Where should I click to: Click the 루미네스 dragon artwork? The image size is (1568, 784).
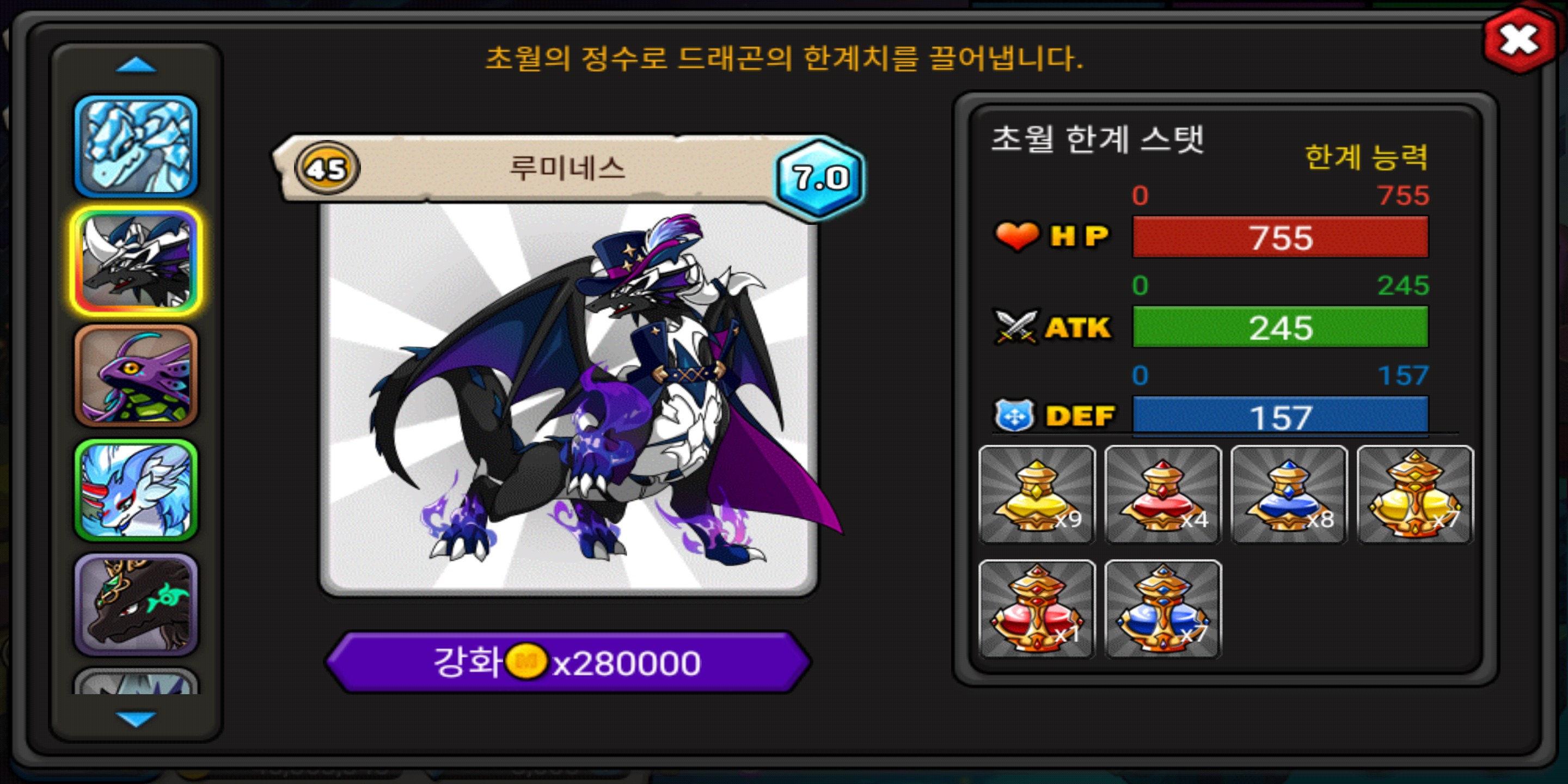click(569, 397)
